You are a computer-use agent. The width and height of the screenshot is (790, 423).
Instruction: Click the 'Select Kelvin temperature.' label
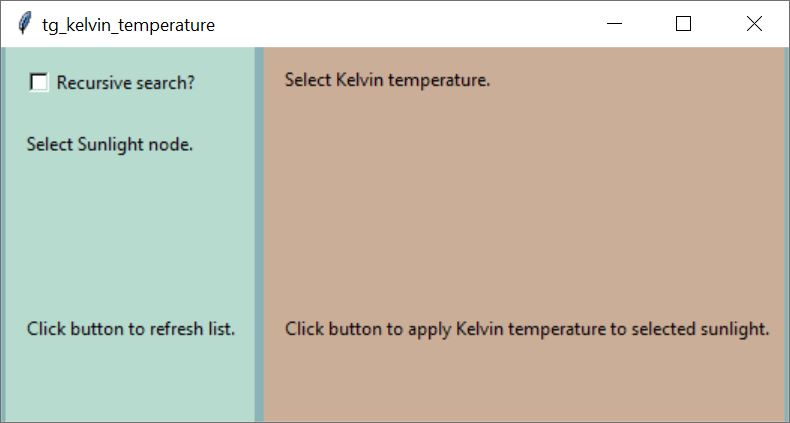pos(387,80)
